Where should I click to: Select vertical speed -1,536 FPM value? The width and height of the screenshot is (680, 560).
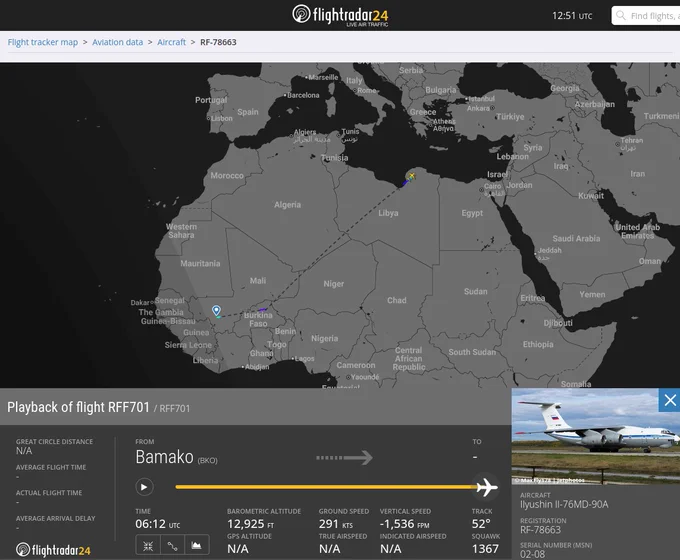(405, 524)
